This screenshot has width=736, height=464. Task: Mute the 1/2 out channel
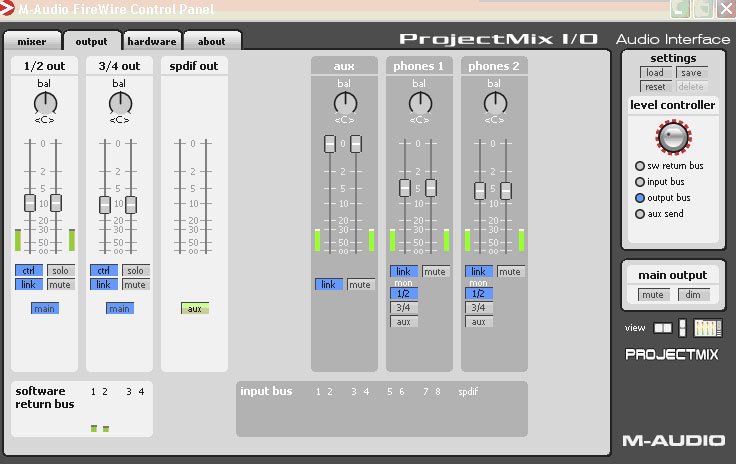[x=61, y=284]
